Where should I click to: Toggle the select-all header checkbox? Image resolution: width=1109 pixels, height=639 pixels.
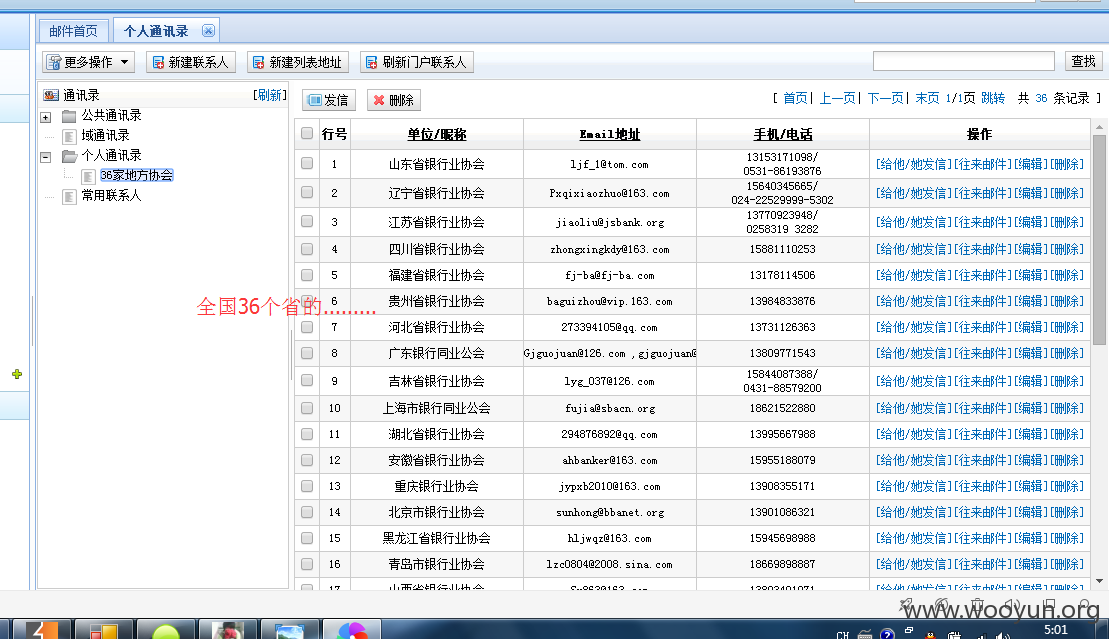(307, 133)
